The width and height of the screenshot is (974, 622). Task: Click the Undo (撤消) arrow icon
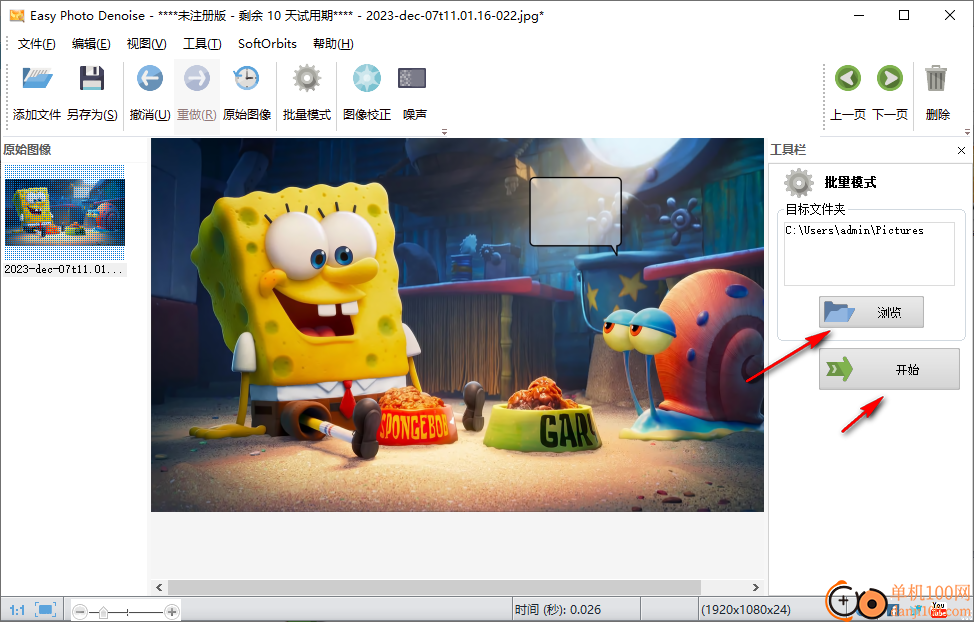coord(150,78)
